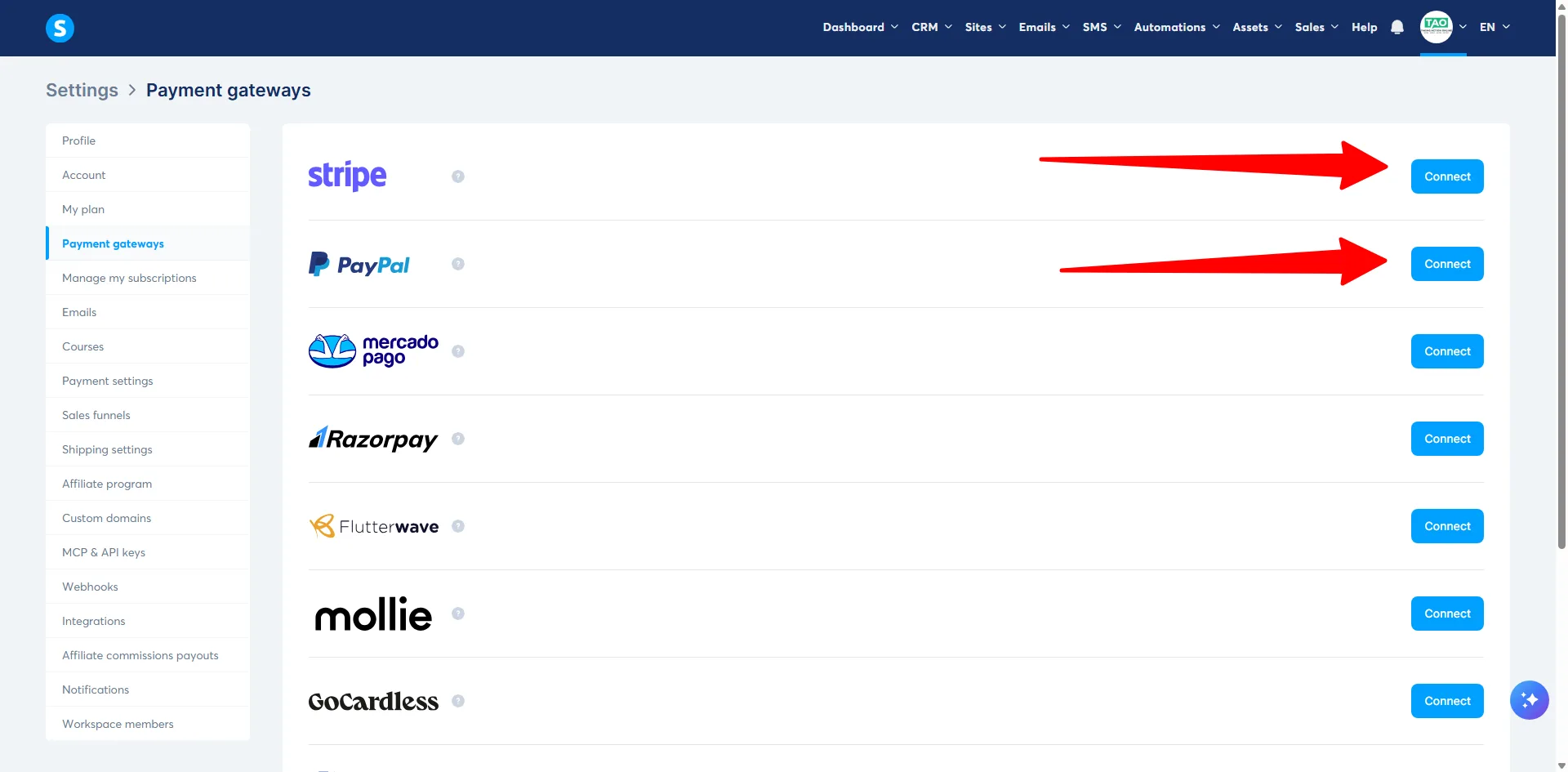Click the Settings breadcrumb link
The width and height of the screenshot is (1568, 772).
[x=82, y=90]
